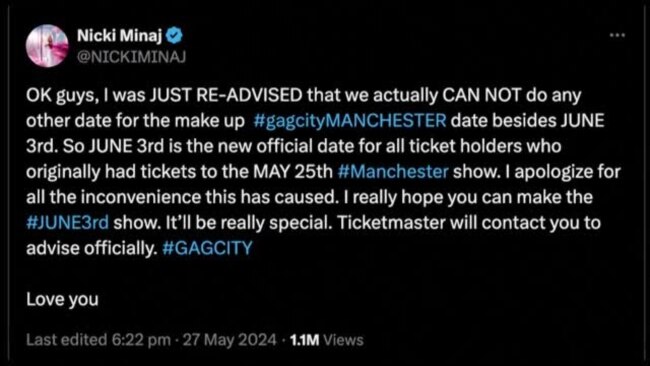Open Nicki Minaj's profile picture
This screenshot has width=650, height=366.
(x=47, y=46)
